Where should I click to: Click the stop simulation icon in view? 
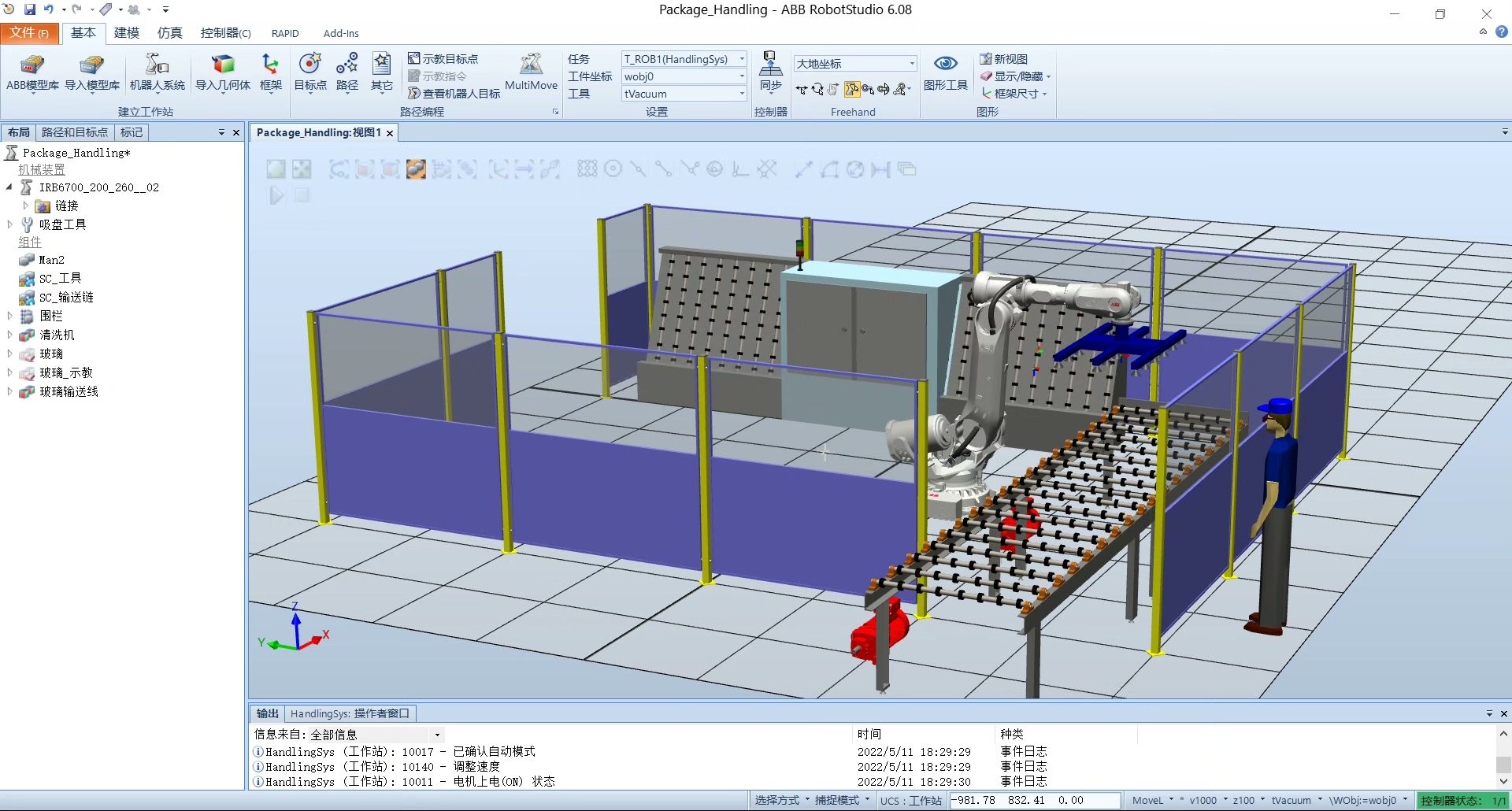click(x=302, y=195)
